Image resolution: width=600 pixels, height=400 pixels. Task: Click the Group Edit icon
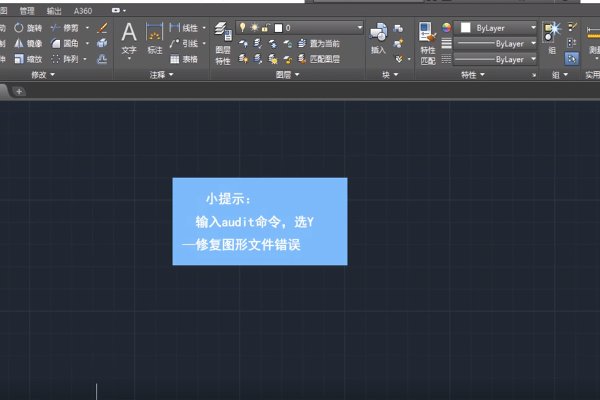pos(572,43)
